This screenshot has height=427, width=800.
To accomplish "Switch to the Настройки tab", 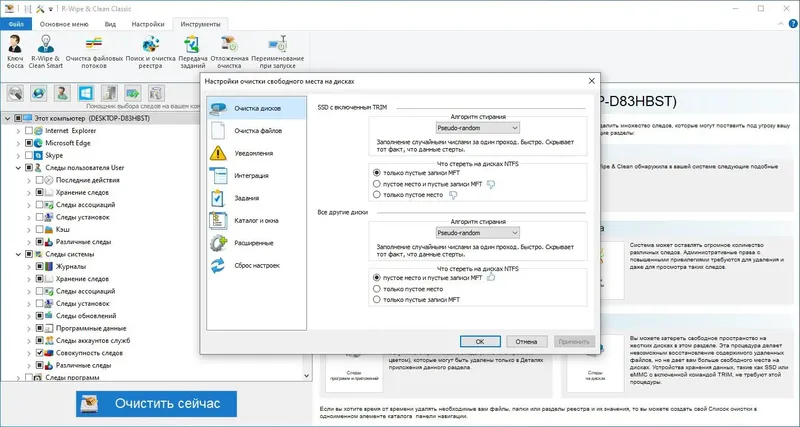I will [148, 24].
